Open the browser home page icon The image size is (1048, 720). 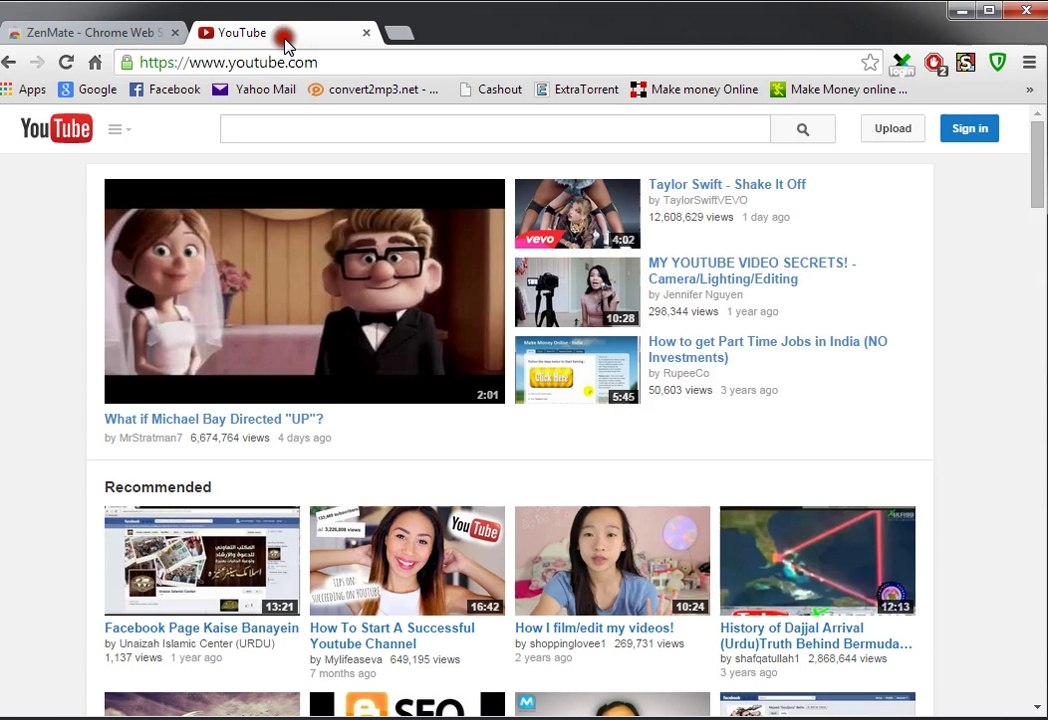point(95,63)
